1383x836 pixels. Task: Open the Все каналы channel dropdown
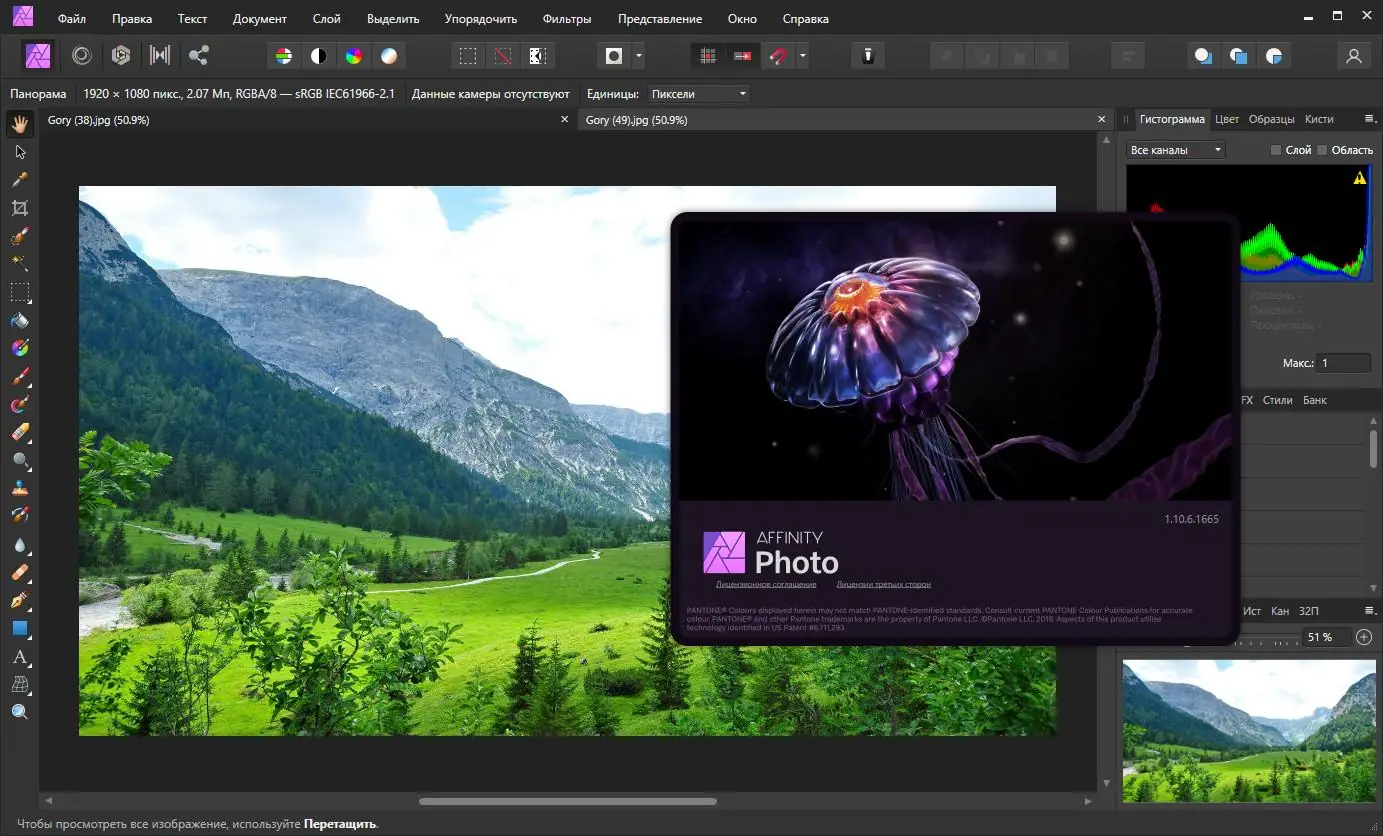click(1176, 150)
